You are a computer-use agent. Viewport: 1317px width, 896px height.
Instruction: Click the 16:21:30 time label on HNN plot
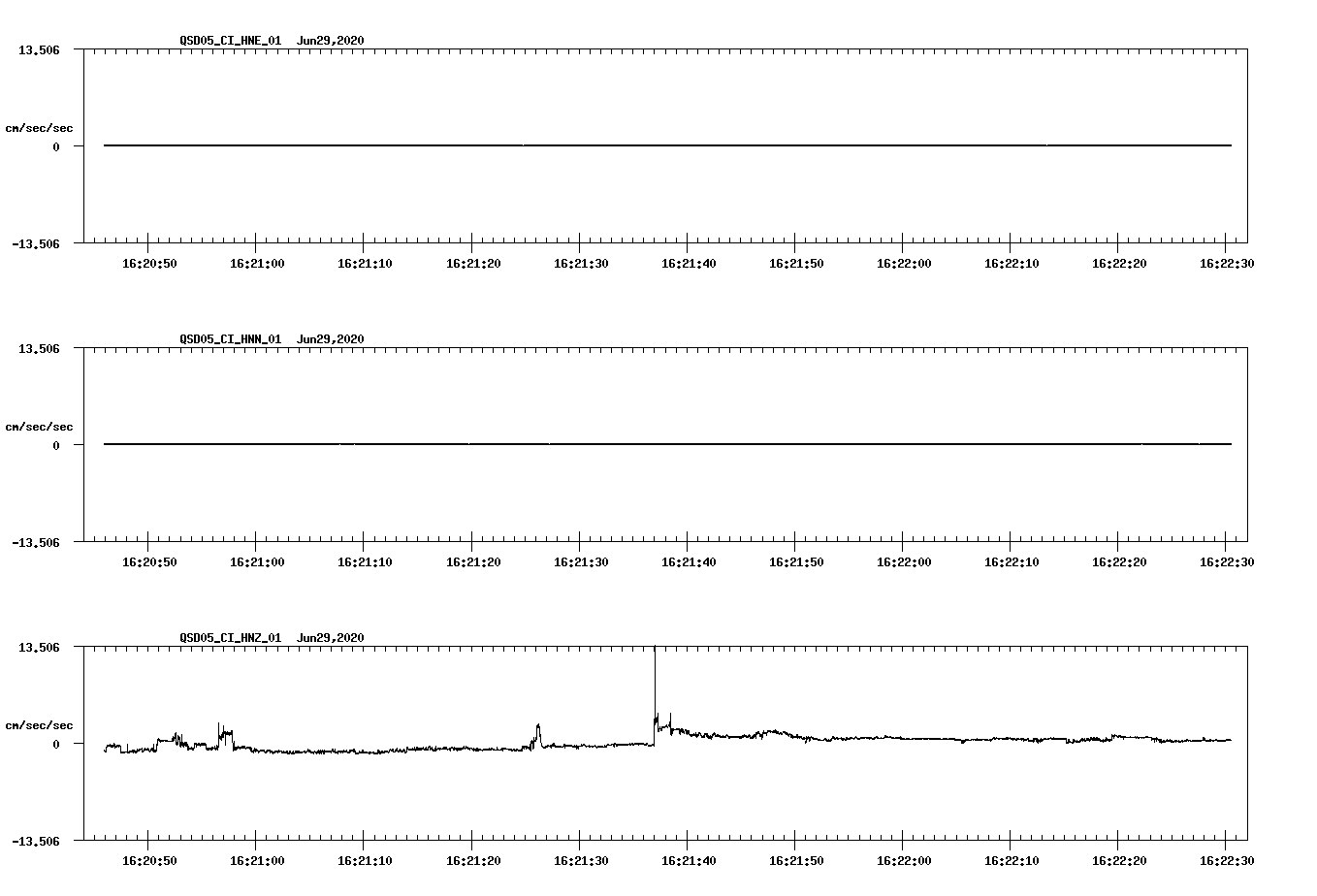(580, 562)
